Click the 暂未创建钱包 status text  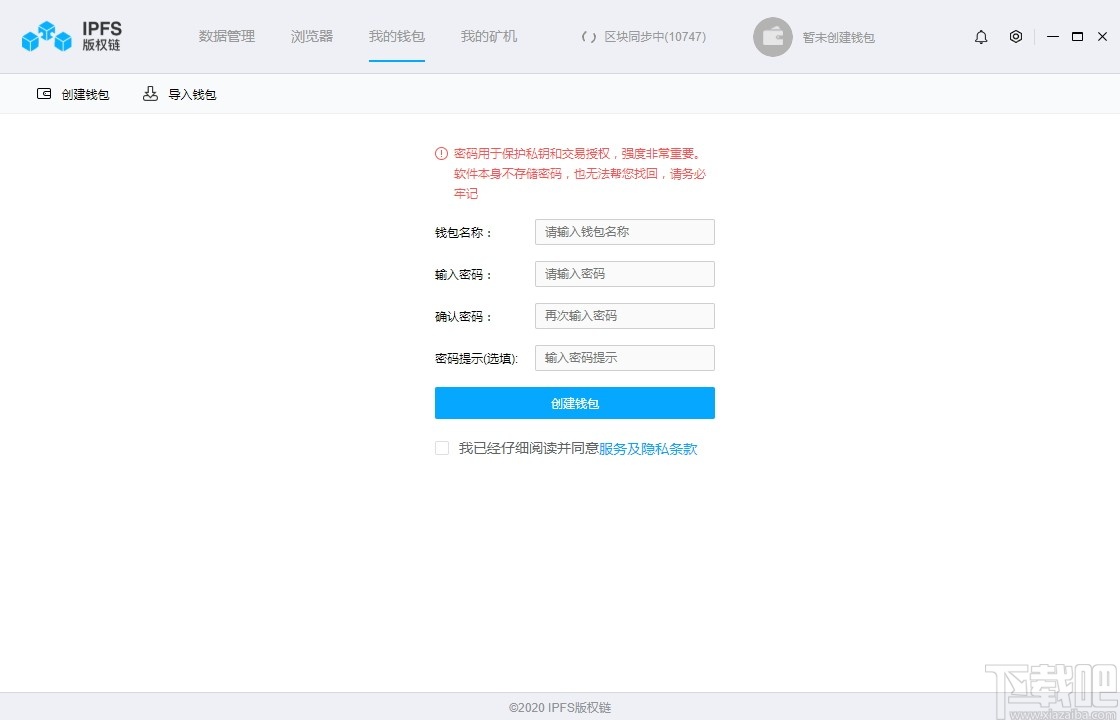(x=840, y=37)
